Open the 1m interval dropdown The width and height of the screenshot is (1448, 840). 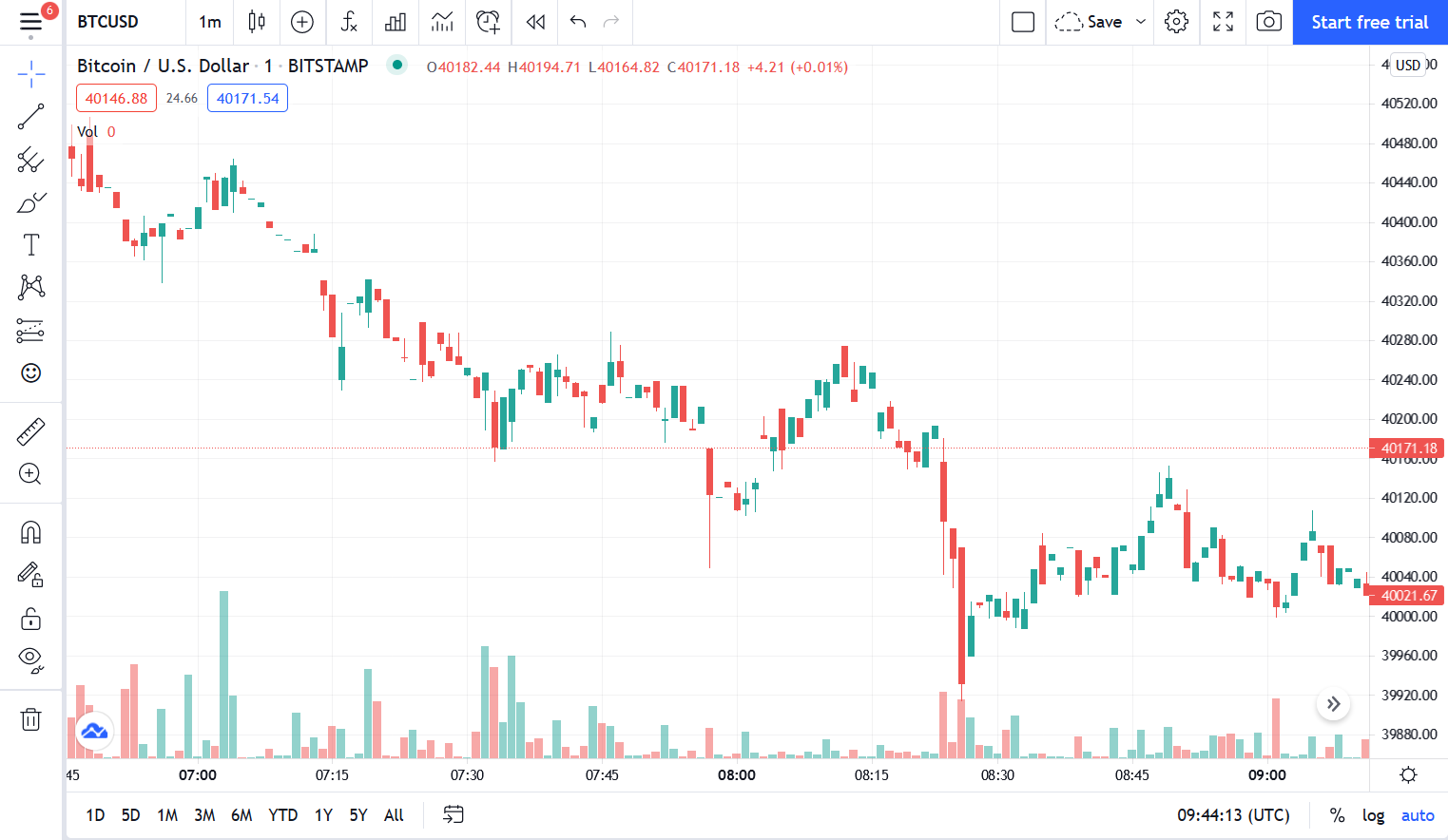click(209, 22)
